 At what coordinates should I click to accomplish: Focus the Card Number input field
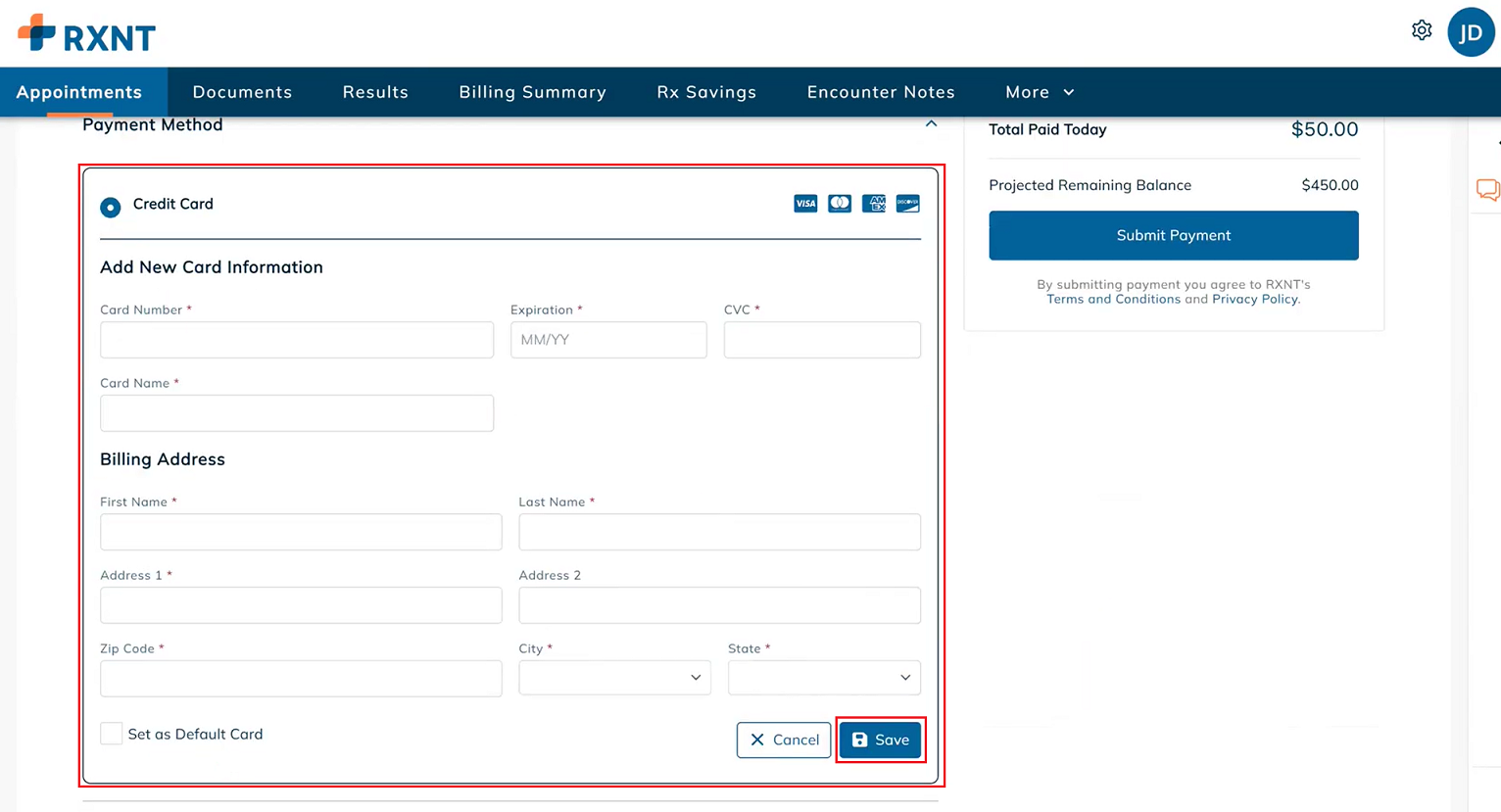coord(297,340)
